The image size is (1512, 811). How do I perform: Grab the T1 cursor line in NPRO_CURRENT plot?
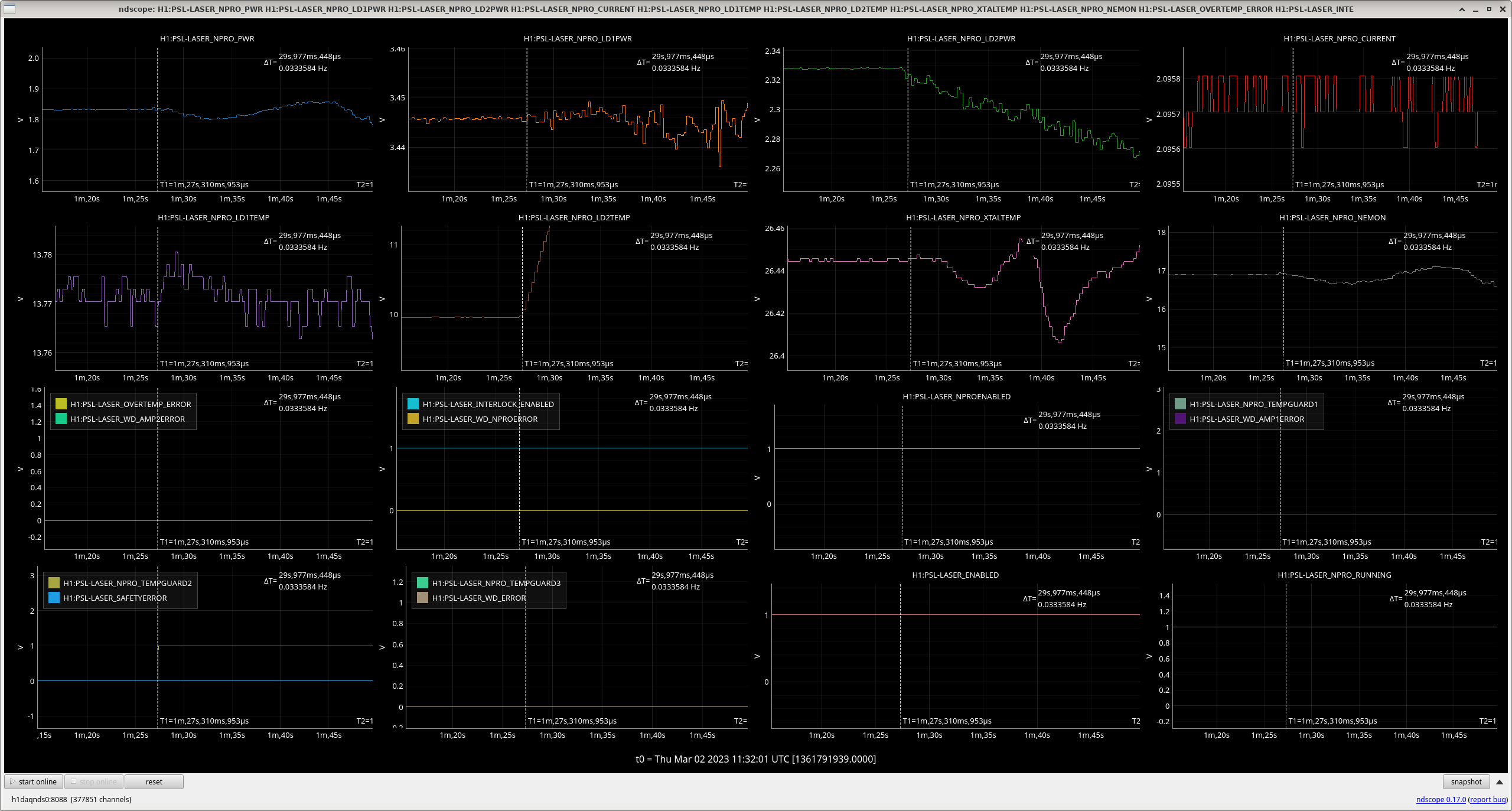pos(1293,118)
